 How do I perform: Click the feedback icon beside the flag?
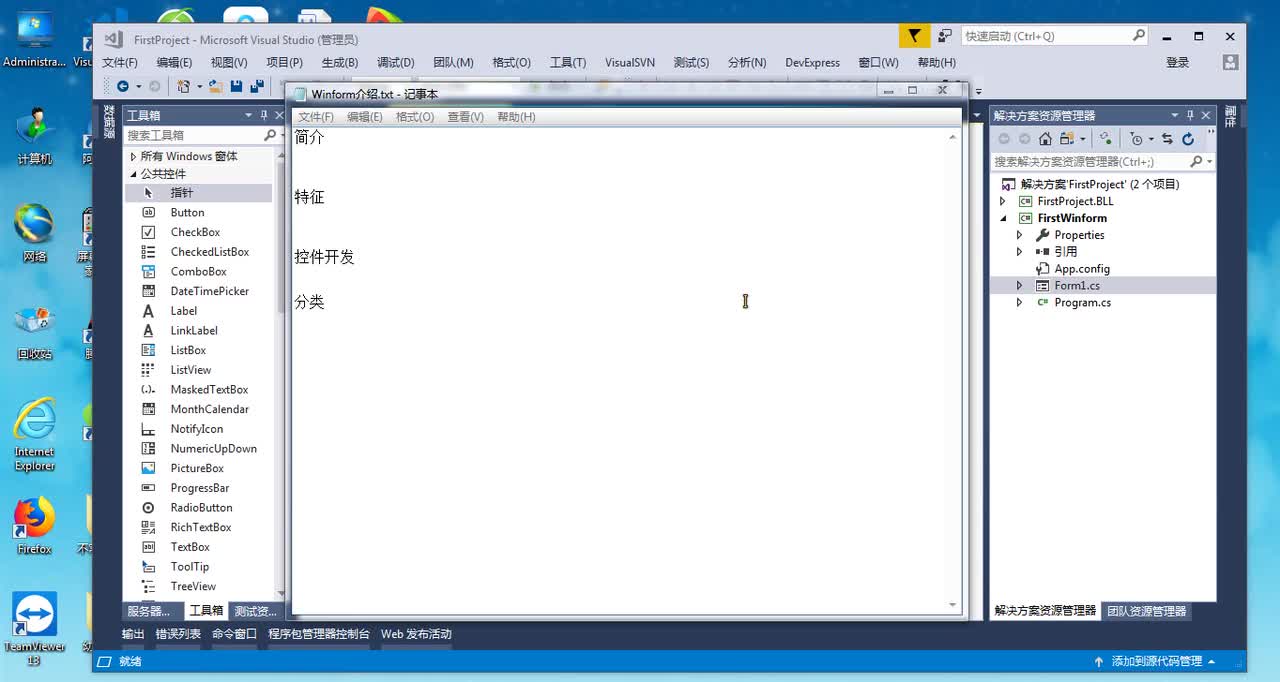(x=945, y=36)
